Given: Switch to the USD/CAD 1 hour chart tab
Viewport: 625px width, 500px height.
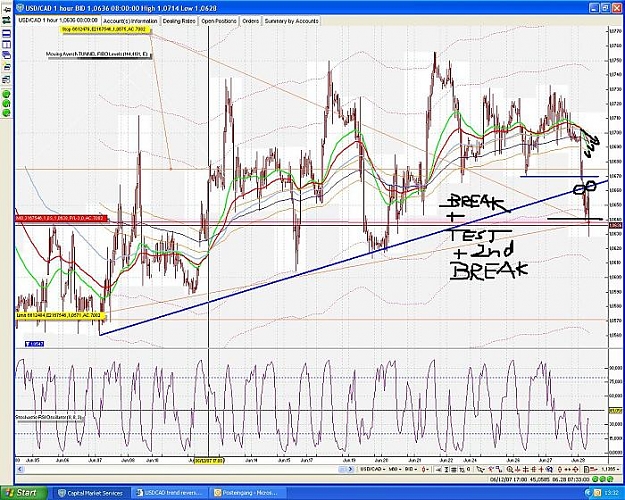Looking at the screenshot, I should coord(59,20).
